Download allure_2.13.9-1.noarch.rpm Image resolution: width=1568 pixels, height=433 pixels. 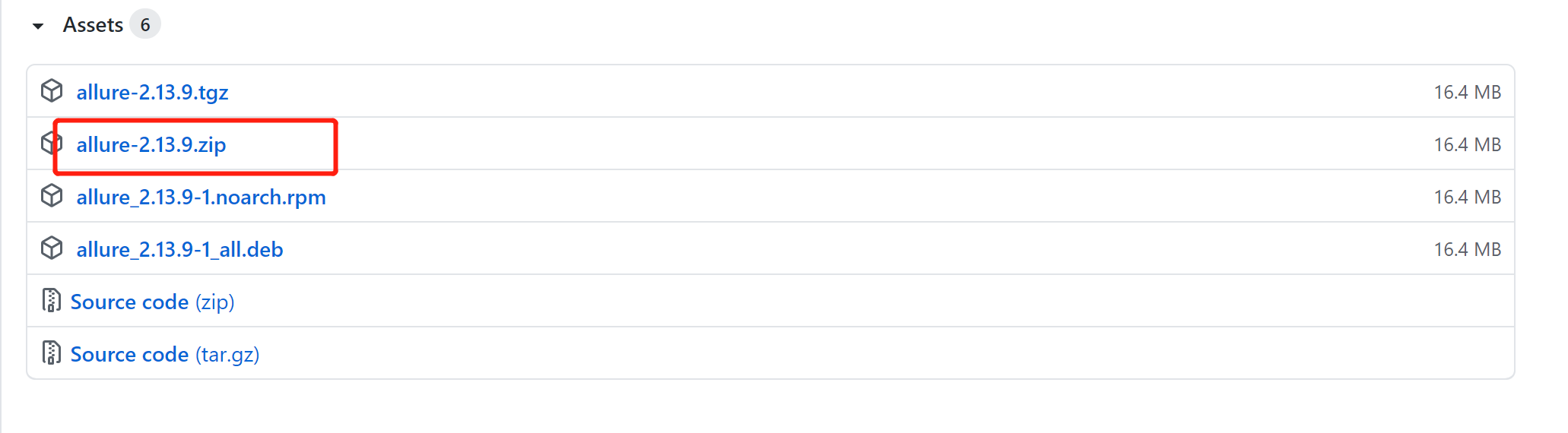(x=201, y=197)
